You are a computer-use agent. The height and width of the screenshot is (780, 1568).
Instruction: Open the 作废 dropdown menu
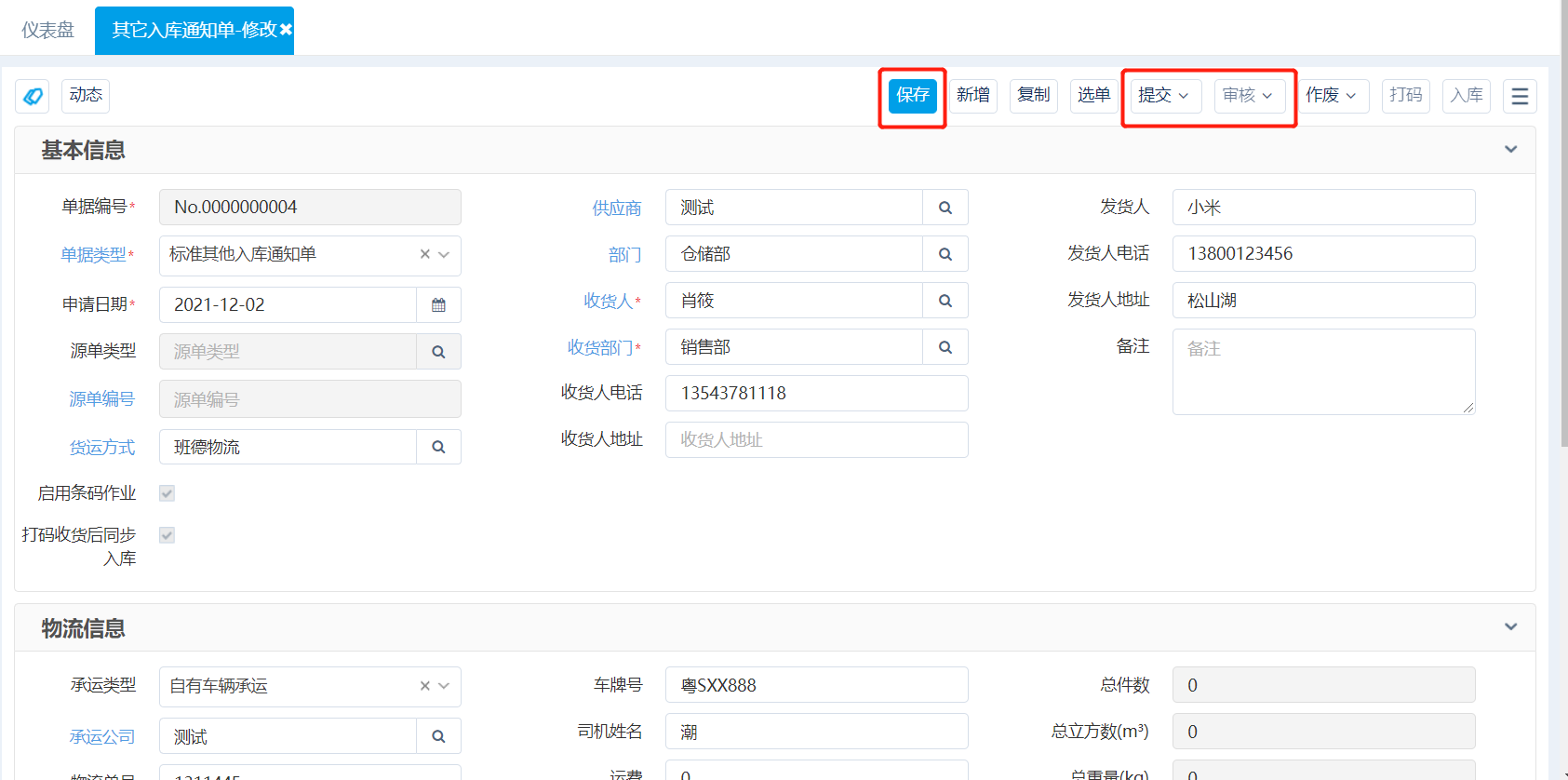click(1332, 95)
